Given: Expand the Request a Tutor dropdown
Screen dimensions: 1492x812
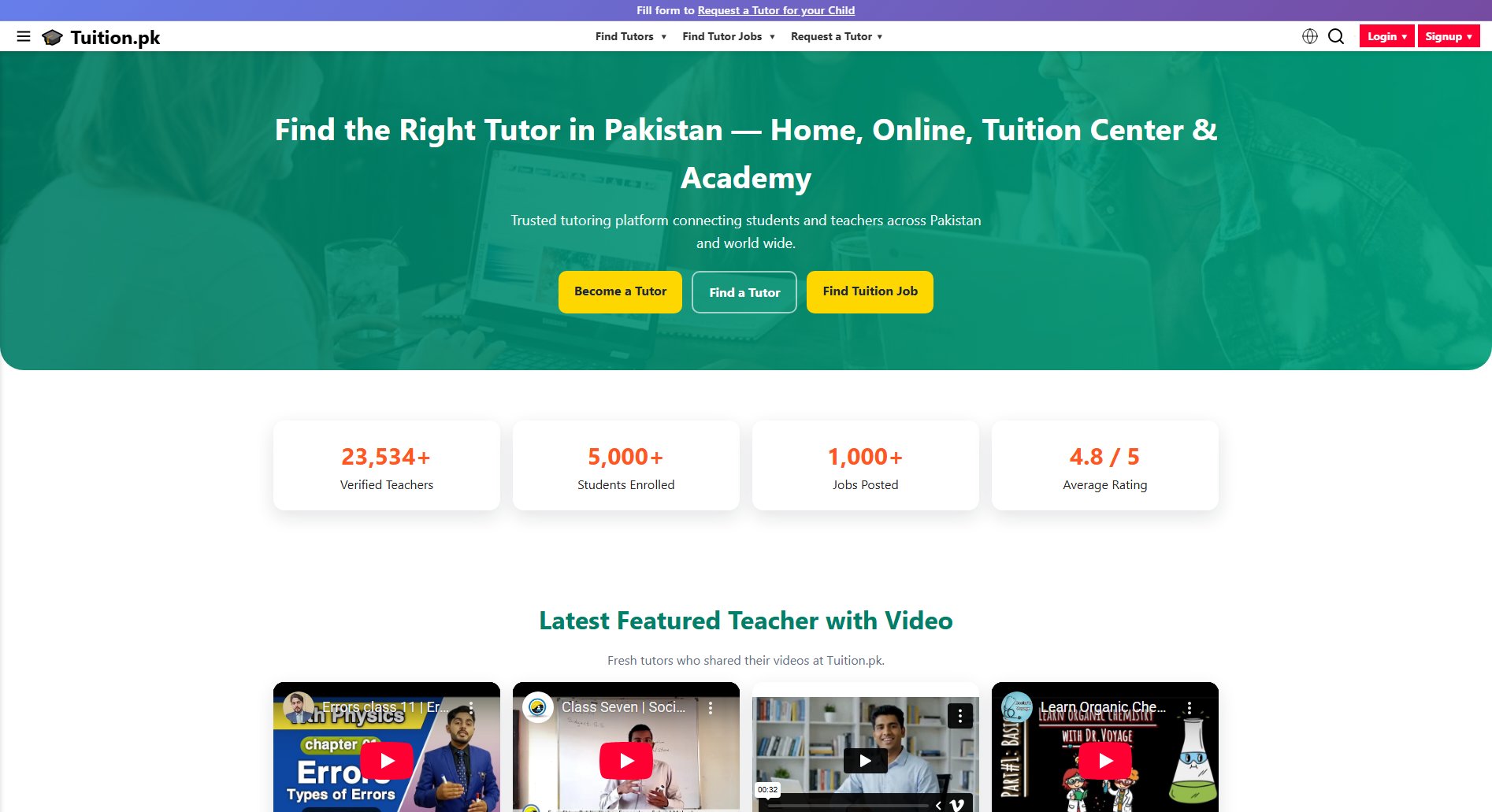Looking at the screenshot, I should pyautogui.click(x=837, y=36).
